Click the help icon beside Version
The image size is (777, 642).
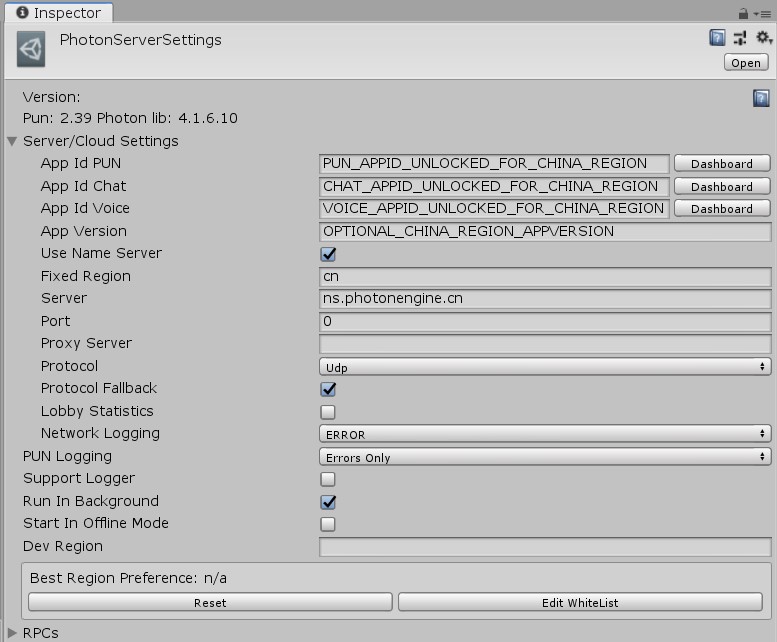coord(761,98)
